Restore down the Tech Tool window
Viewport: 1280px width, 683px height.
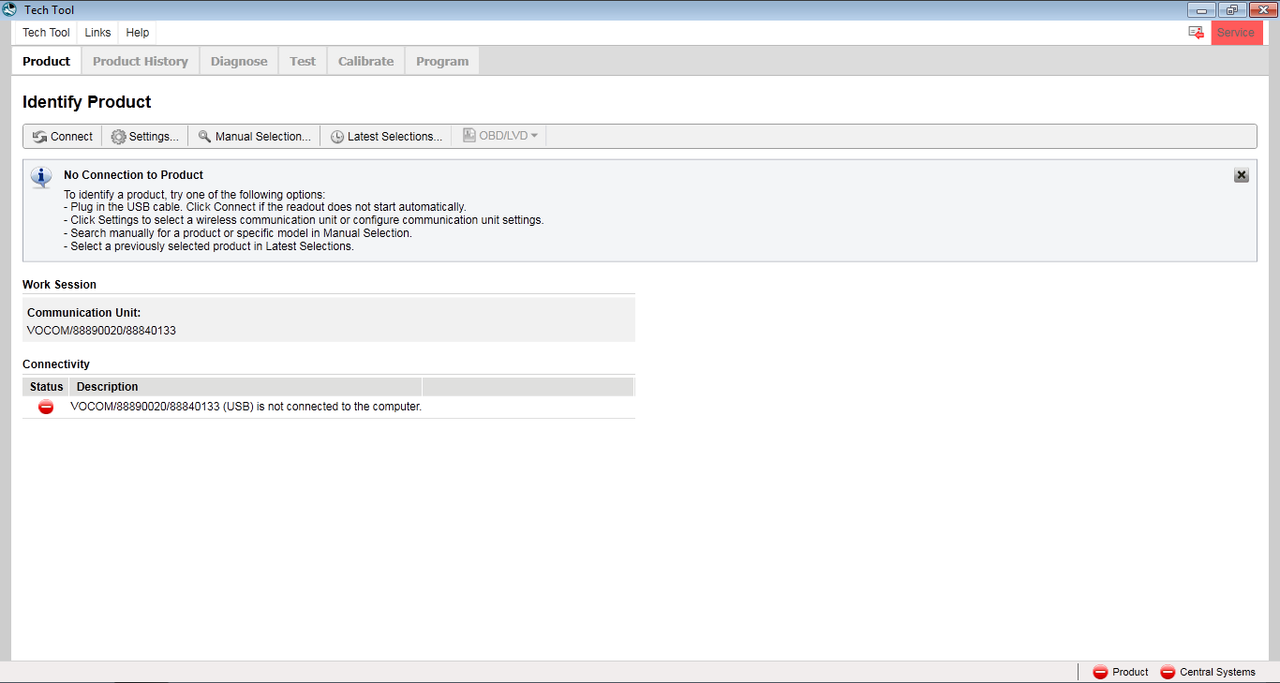tap(1231, 10)
